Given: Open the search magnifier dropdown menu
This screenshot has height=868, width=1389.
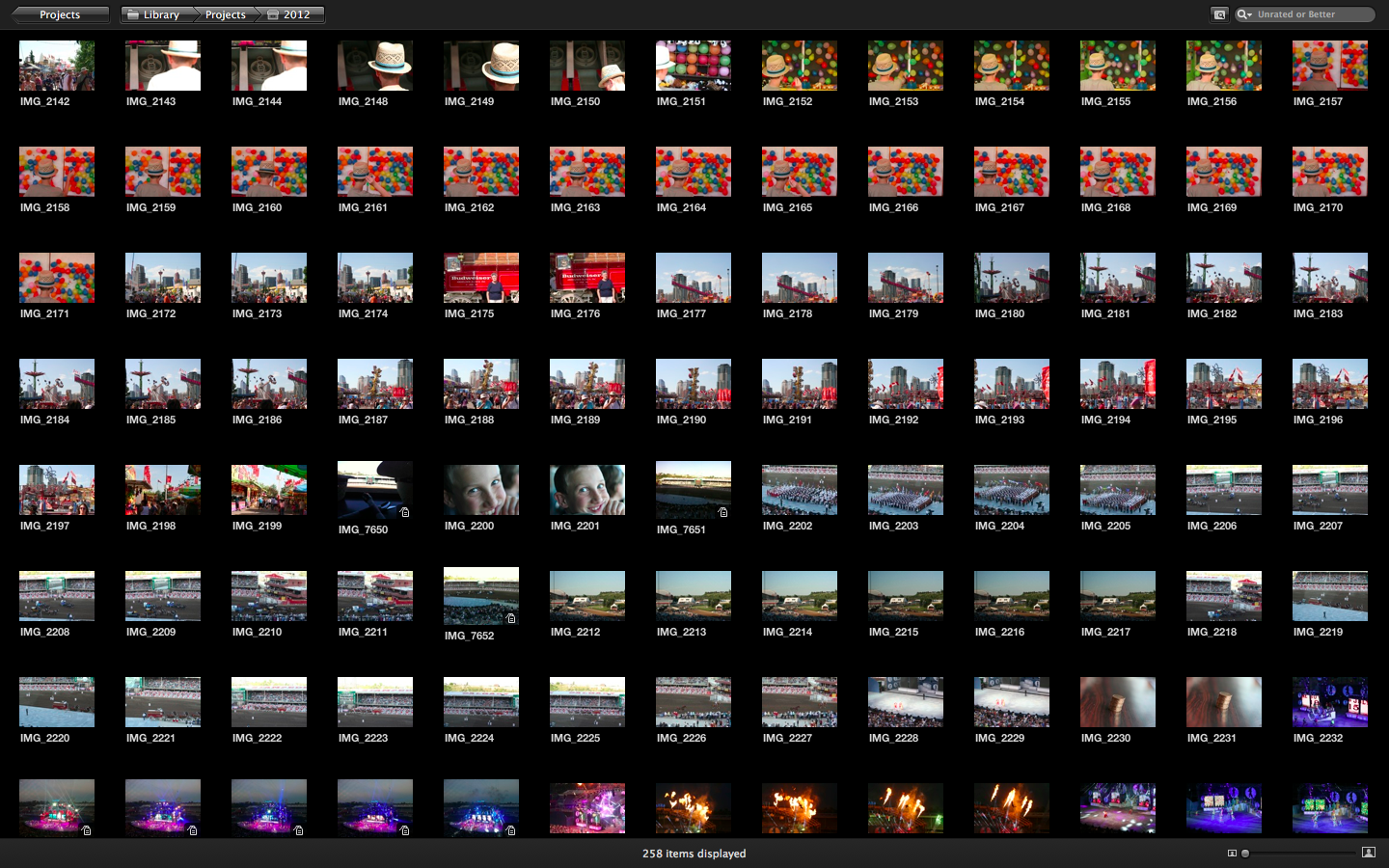Looking at the screenshot, I should tap(1245, 14).
